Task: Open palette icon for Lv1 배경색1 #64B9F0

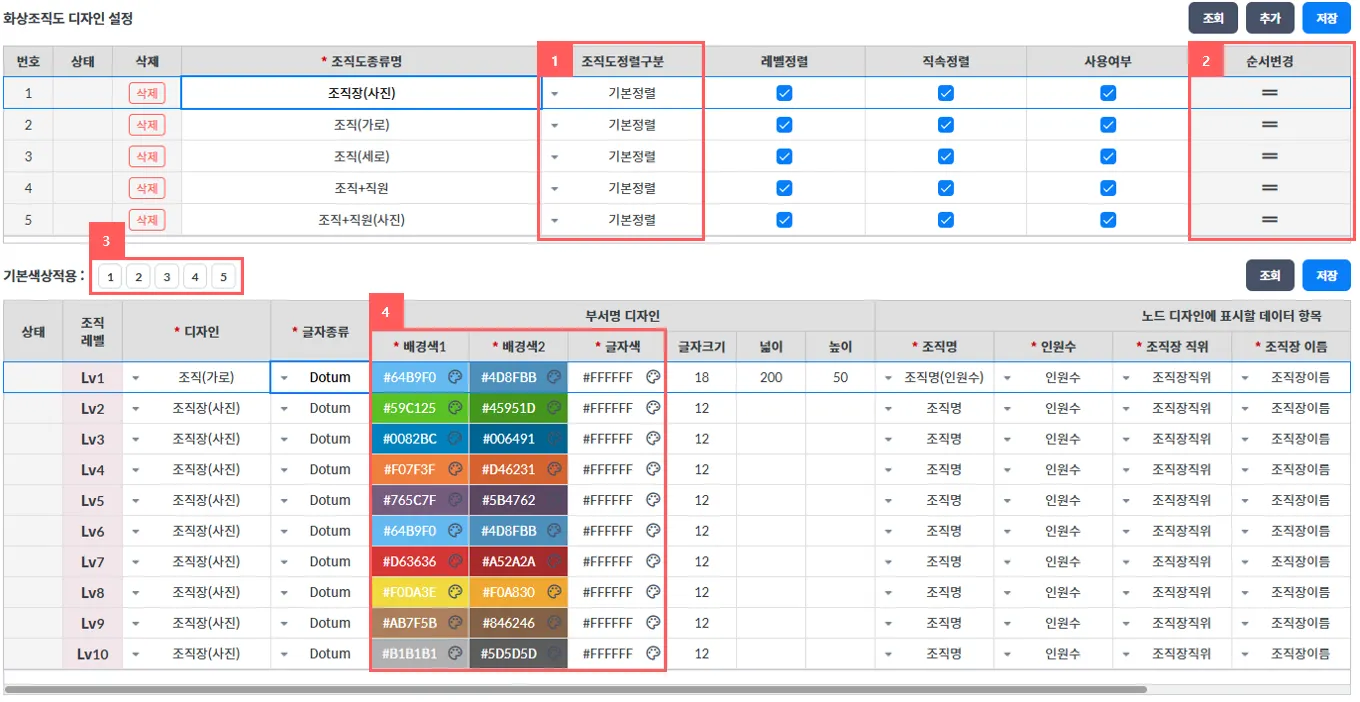Action: [455, 377]
